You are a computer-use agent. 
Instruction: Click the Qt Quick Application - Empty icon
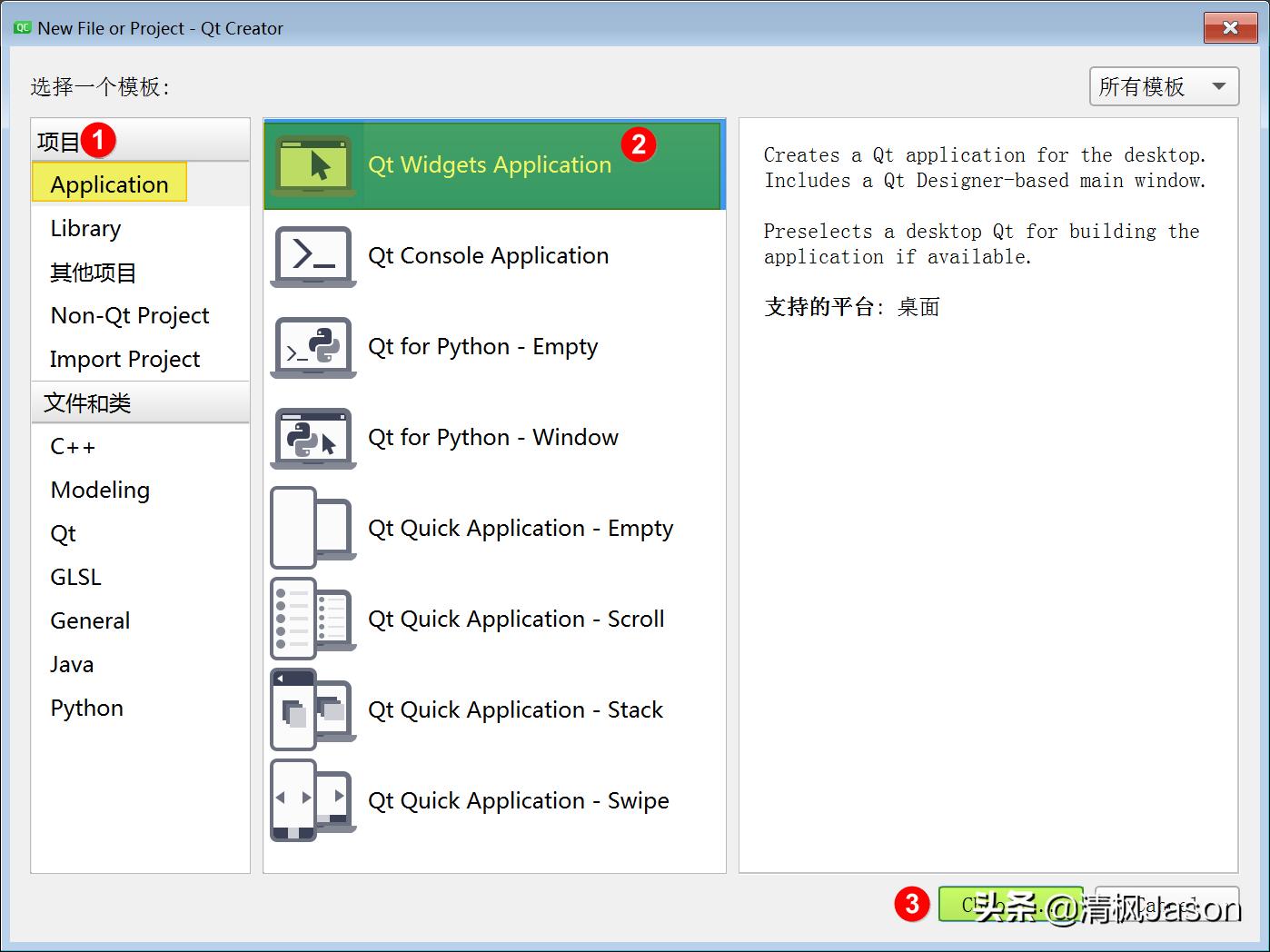click(x=313, y=528)
